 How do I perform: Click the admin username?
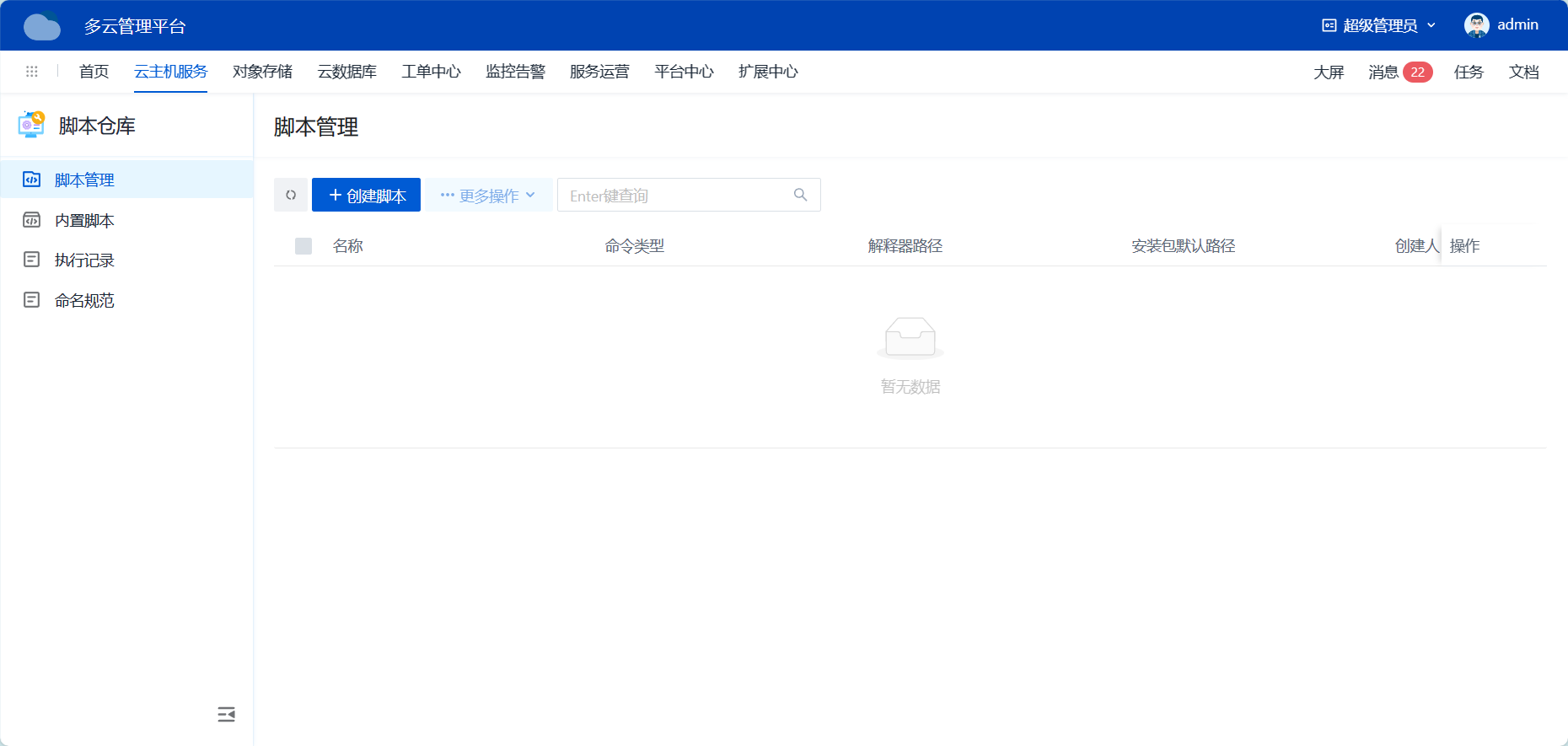(1517, 25)
